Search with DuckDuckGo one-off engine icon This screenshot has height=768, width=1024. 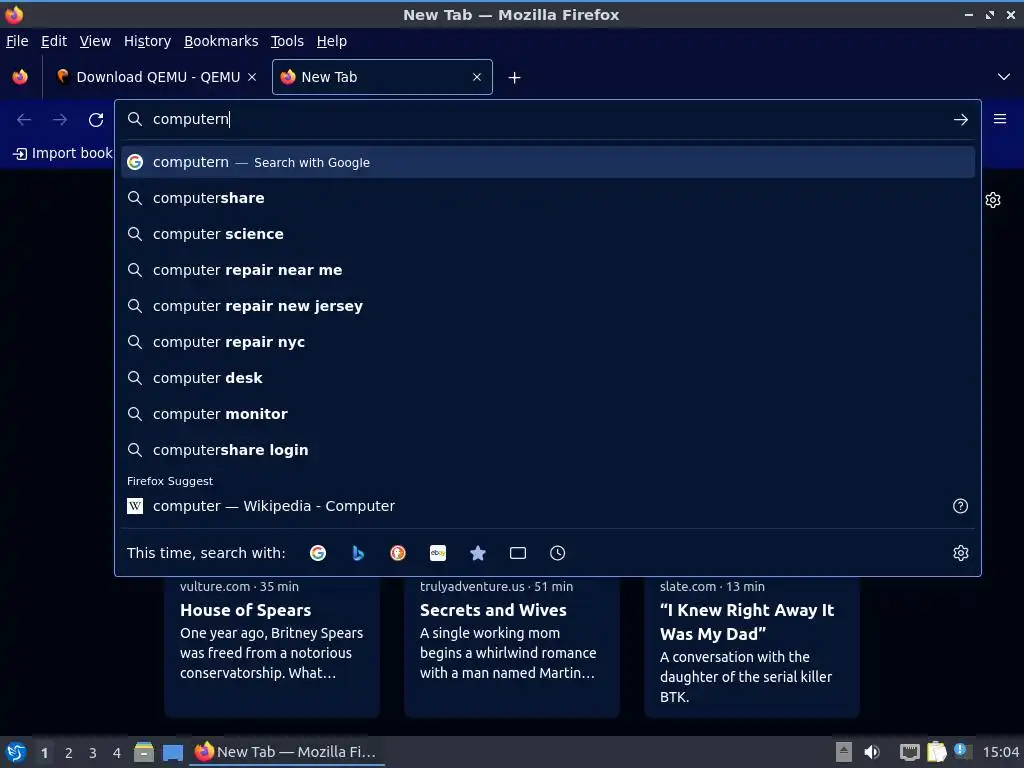click(x=398, y=553)
